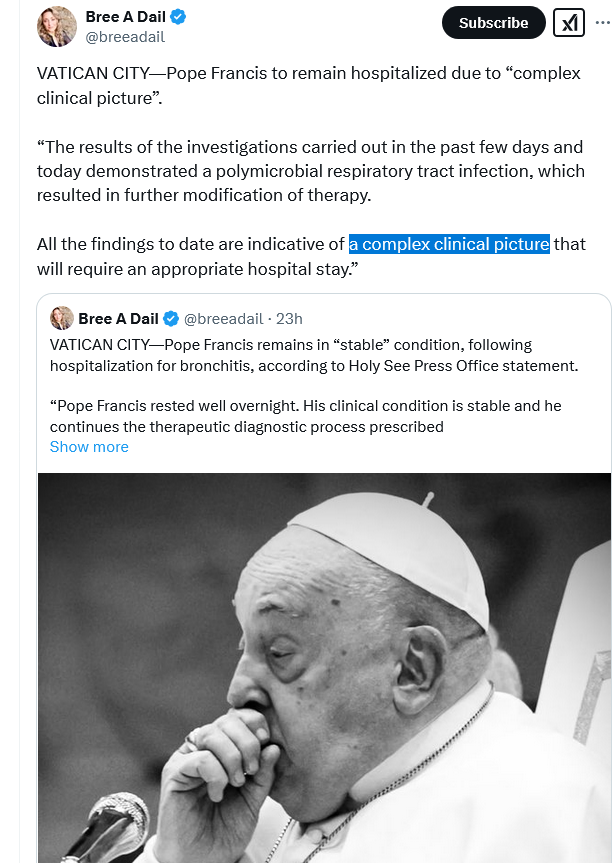This screenshot has width=613, height=863.
Task: Click the "polymicrobial respiratory tract infection" paragraph
Action: point(310,171)
